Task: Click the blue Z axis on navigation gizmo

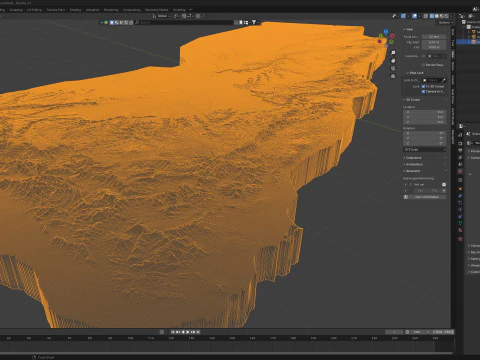Action: click(386, 31)
